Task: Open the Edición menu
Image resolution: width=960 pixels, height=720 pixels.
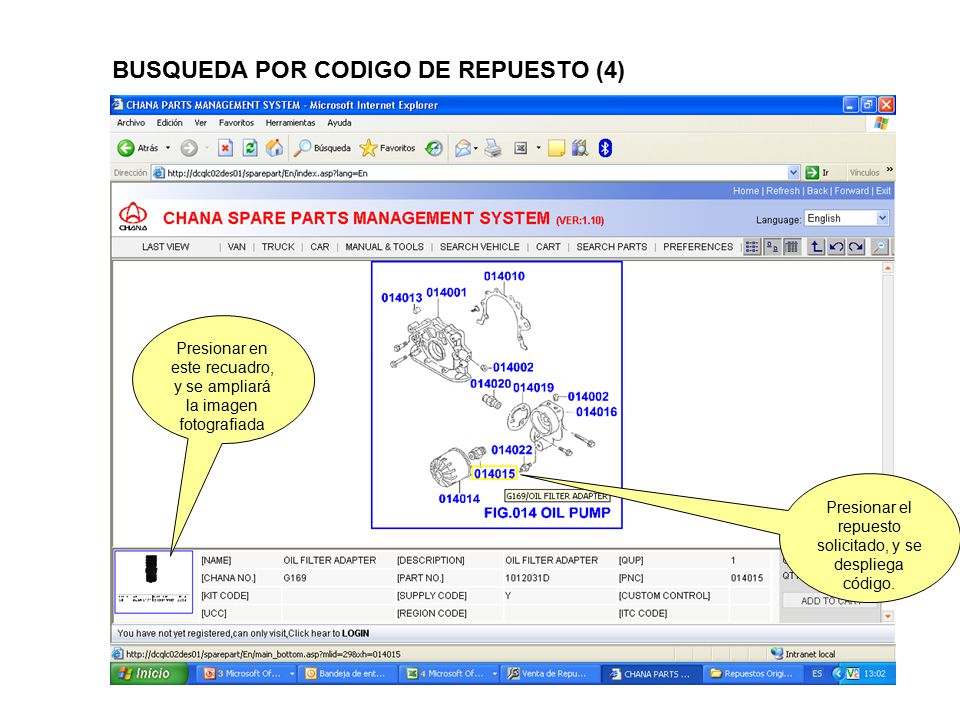Action: click(x=170, y=122)
